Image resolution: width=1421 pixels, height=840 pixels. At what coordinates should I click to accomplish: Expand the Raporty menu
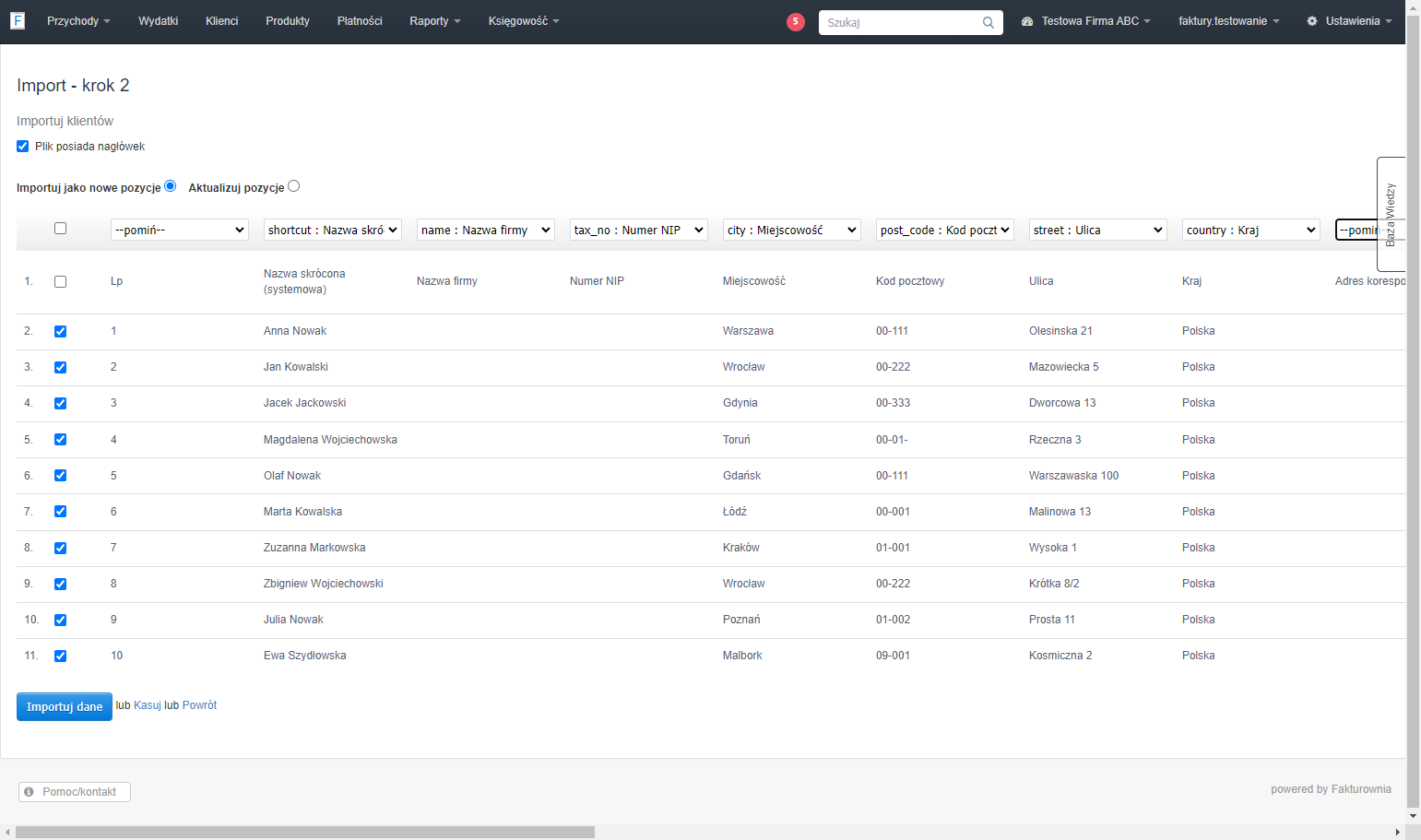(x=435, y=21)
